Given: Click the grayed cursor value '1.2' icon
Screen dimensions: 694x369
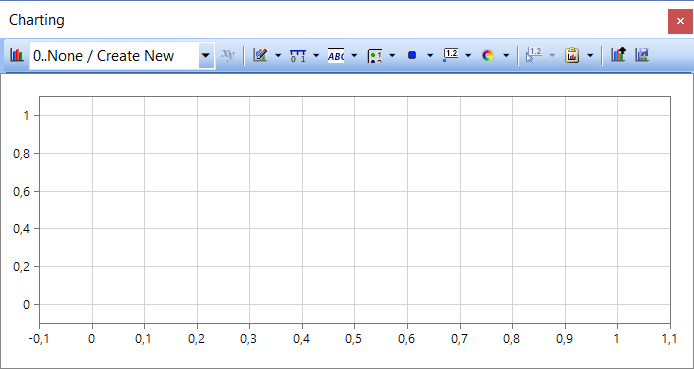Looking at the screenshot, I should pos(534,55).
